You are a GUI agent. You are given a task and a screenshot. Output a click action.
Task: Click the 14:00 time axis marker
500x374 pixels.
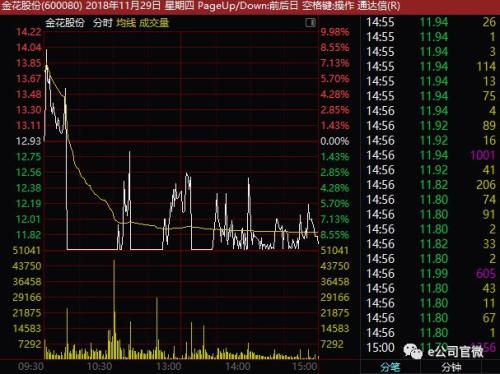coord(238,367)
